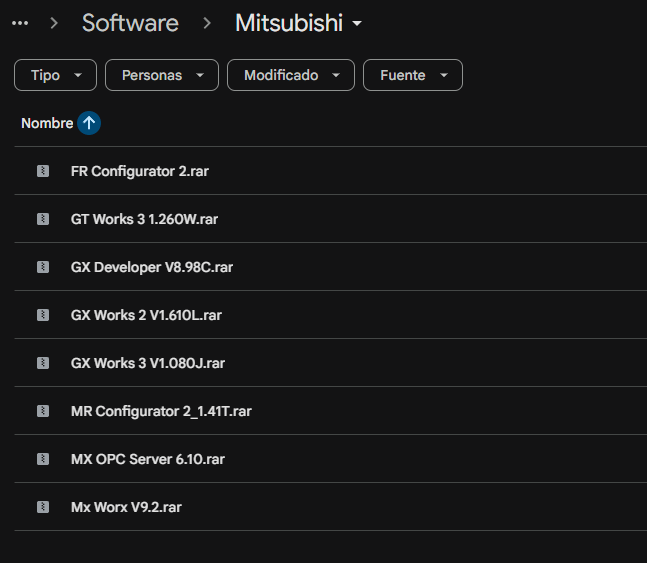Click the archive icon beside Mx Worx V9.2.rar
This screenshot has height=563, width=647.
tap(43, 507)
